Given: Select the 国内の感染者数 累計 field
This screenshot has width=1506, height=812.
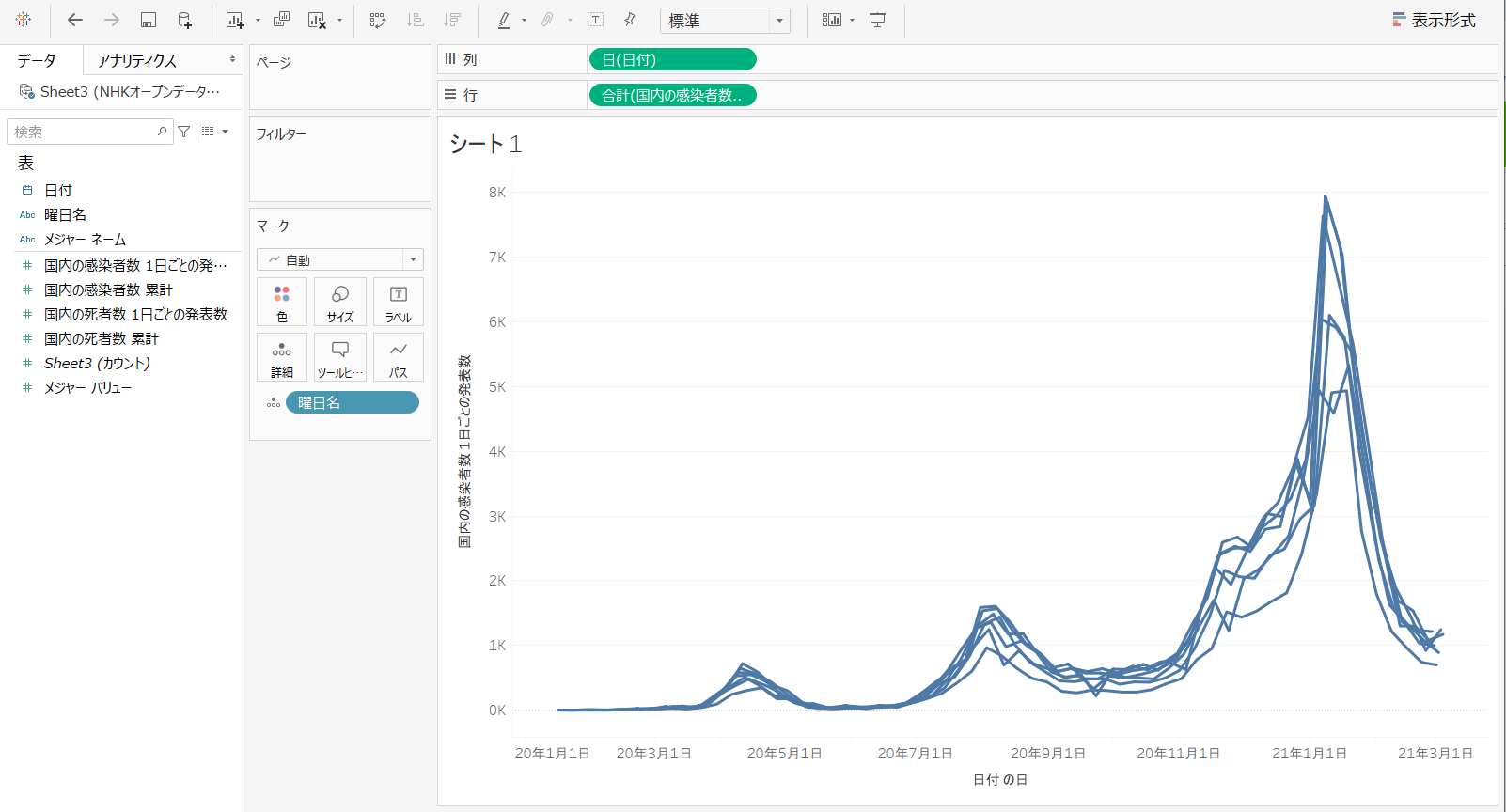Looking at the screenshot, I should tap(108, 289).
